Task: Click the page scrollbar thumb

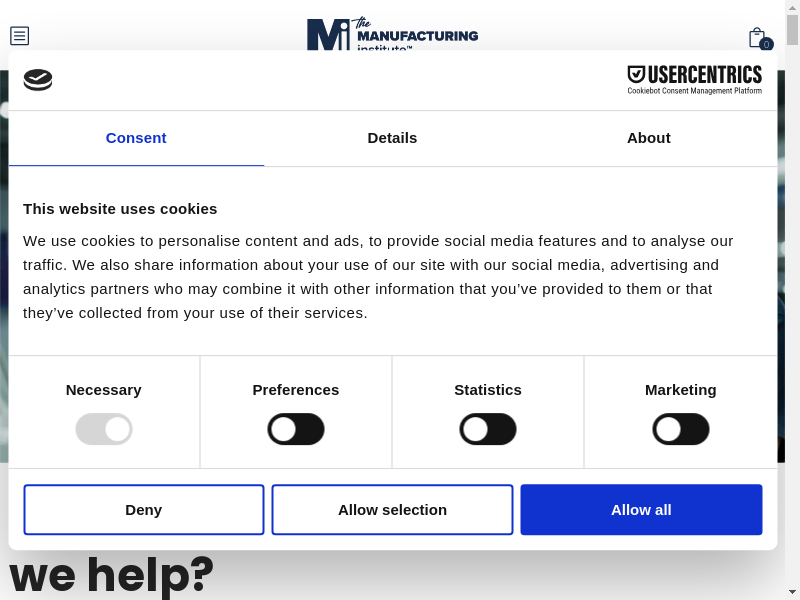Action: (x=792, y=30)
